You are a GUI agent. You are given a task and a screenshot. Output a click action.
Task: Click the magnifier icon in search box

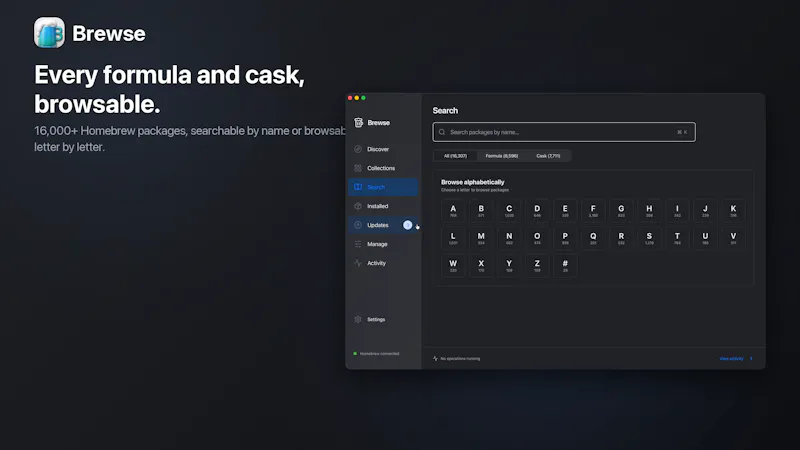442,132
